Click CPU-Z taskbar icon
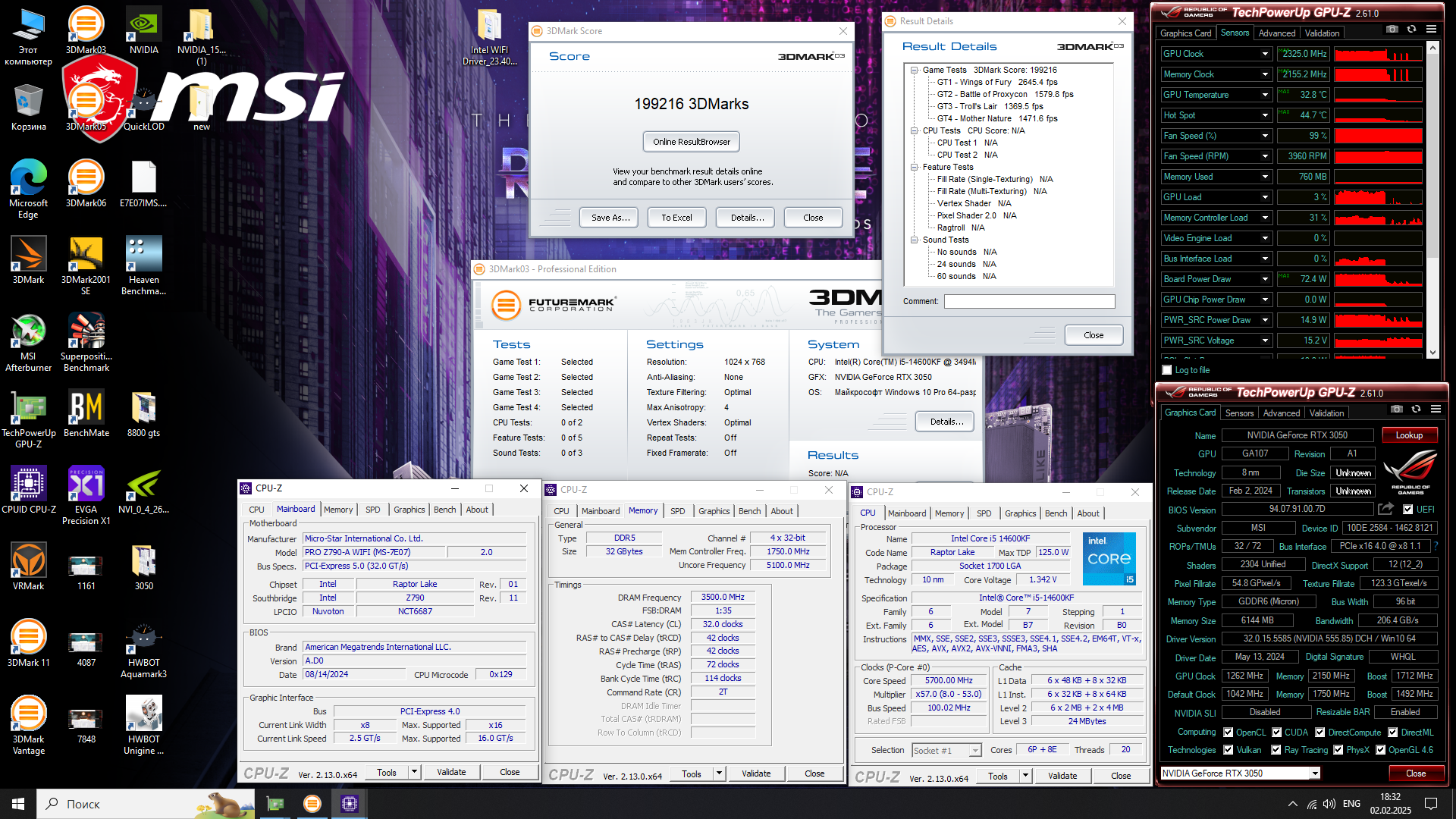This screenshot has width=1456, height=819. [349, 804]
